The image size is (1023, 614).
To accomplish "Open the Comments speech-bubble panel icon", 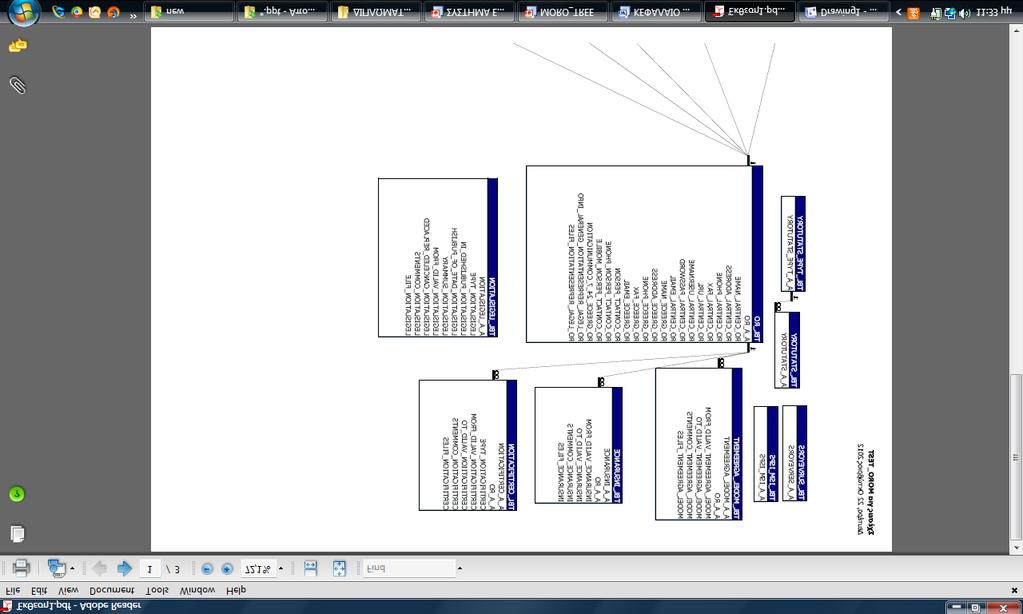I will click(x=18, y=45).
